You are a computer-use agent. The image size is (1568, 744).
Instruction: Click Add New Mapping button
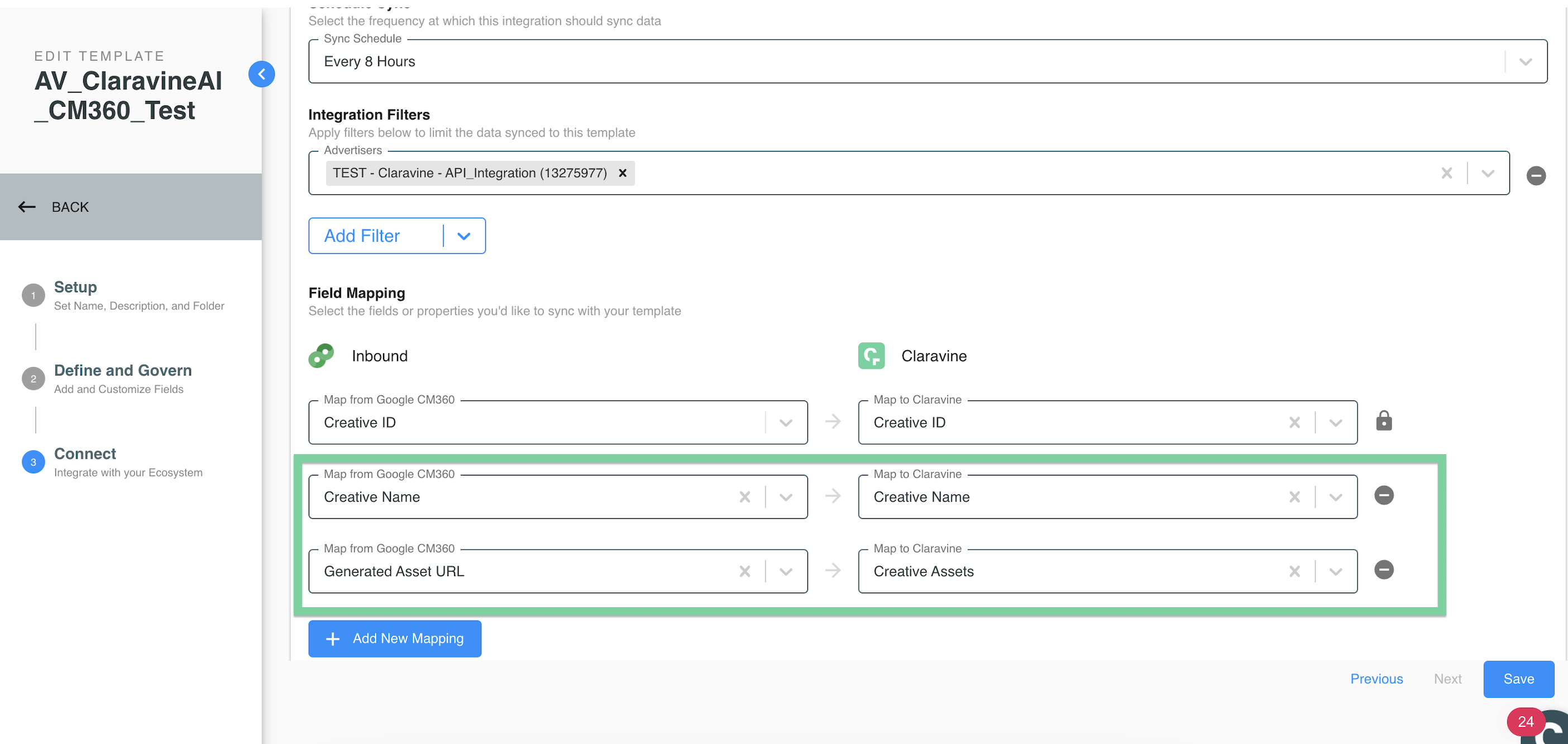[394, 638]
